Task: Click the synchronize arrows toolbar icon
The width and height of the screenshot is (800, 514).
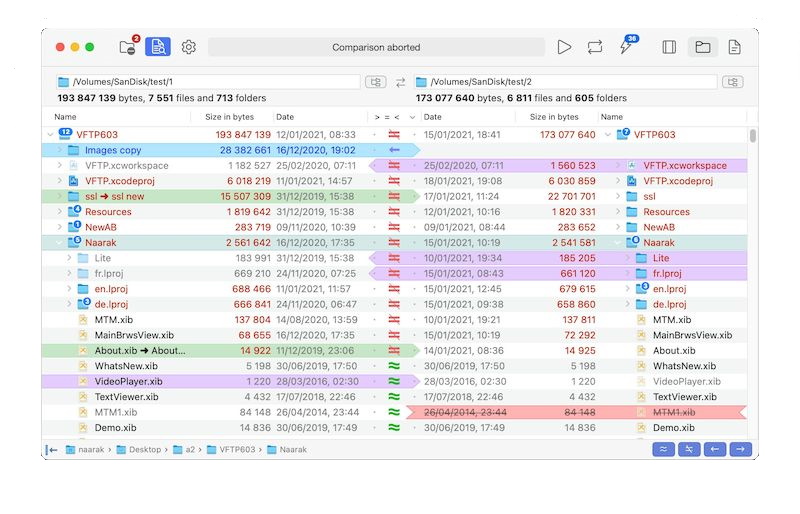Action: pos(596,47)
